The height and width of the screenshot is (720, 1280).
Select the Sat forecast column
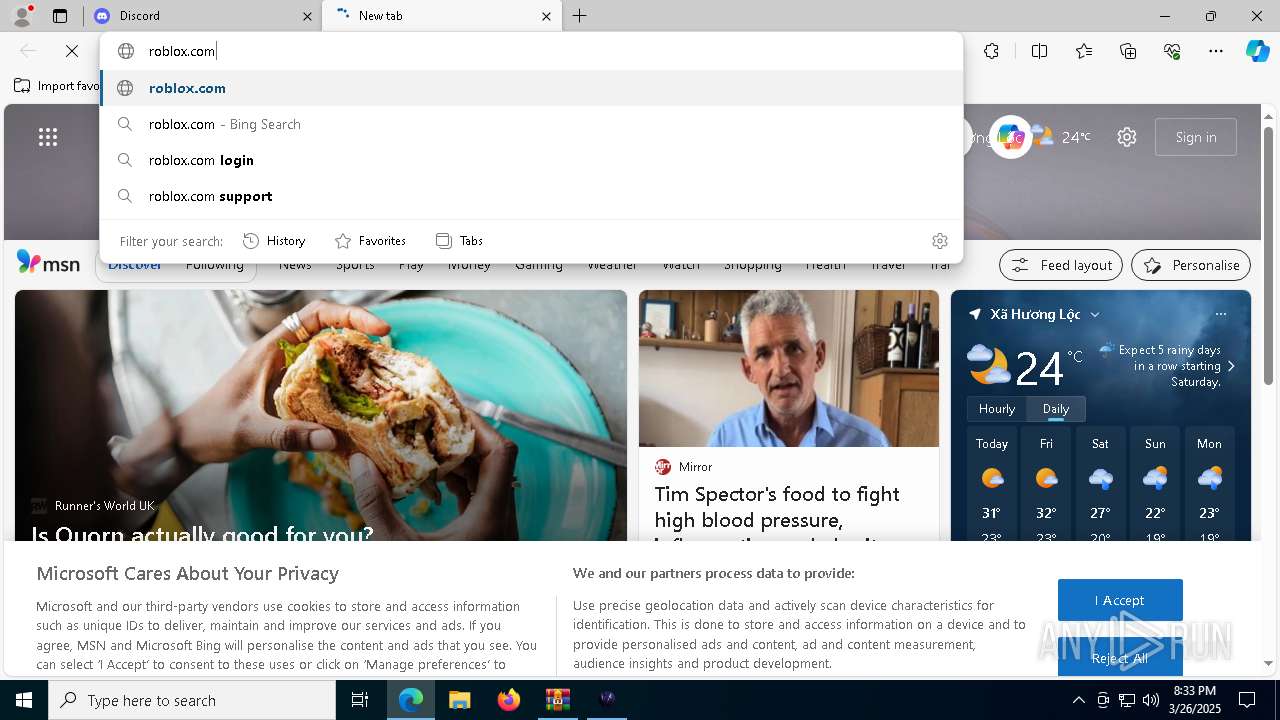[x=1100, y=486]
